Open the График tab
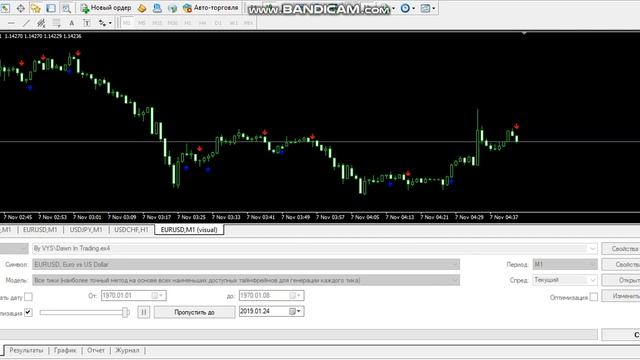640x360 pixels. 65,351
